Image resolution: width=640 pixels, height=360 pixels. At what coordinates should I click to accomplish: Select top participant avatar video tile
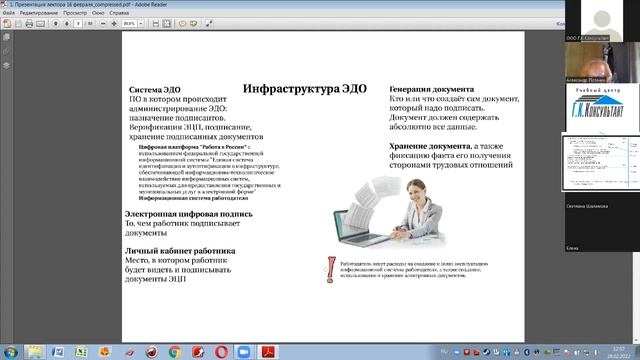pyautogui.click(x=602, y=20)
